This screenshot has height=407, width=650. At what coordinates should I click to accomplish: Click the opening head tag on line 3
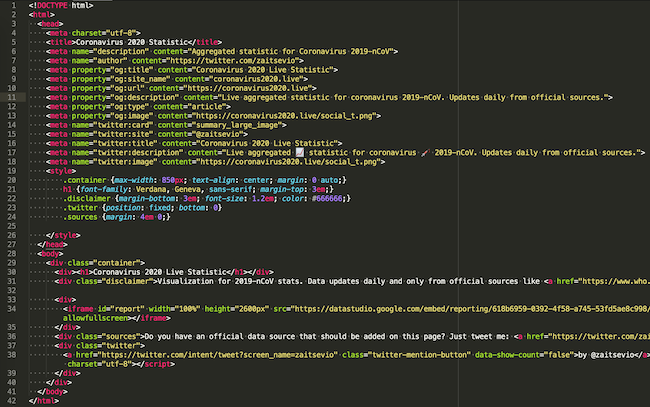click(50, 24)
